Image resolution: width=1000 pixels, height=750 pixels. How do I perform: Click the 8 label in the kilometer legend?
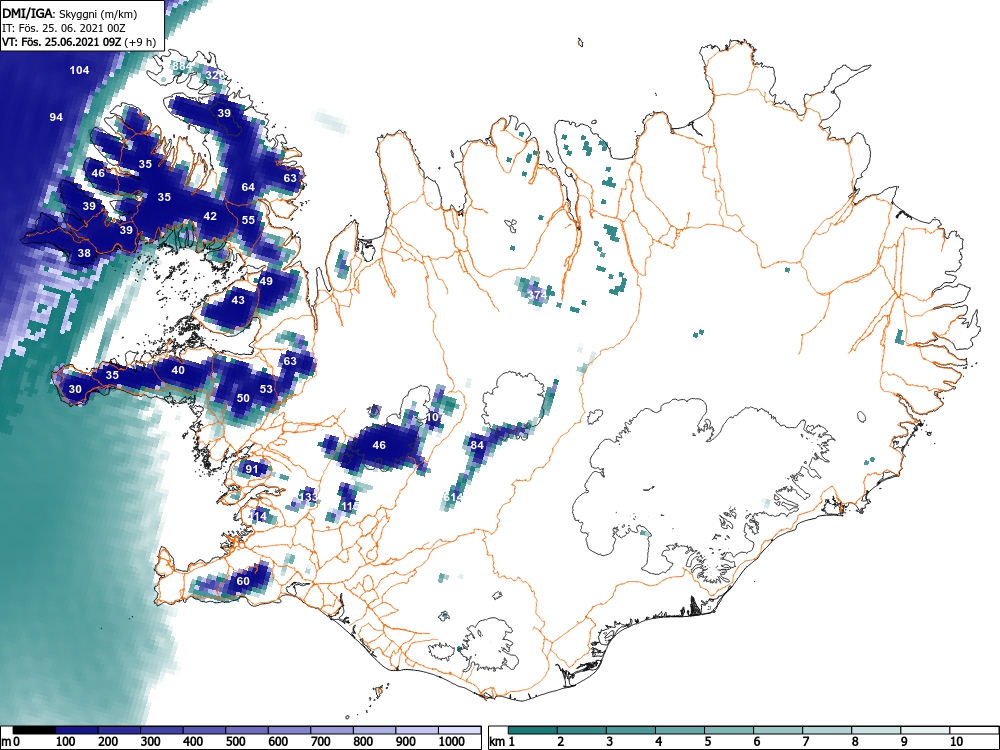(x=854, y=741)
